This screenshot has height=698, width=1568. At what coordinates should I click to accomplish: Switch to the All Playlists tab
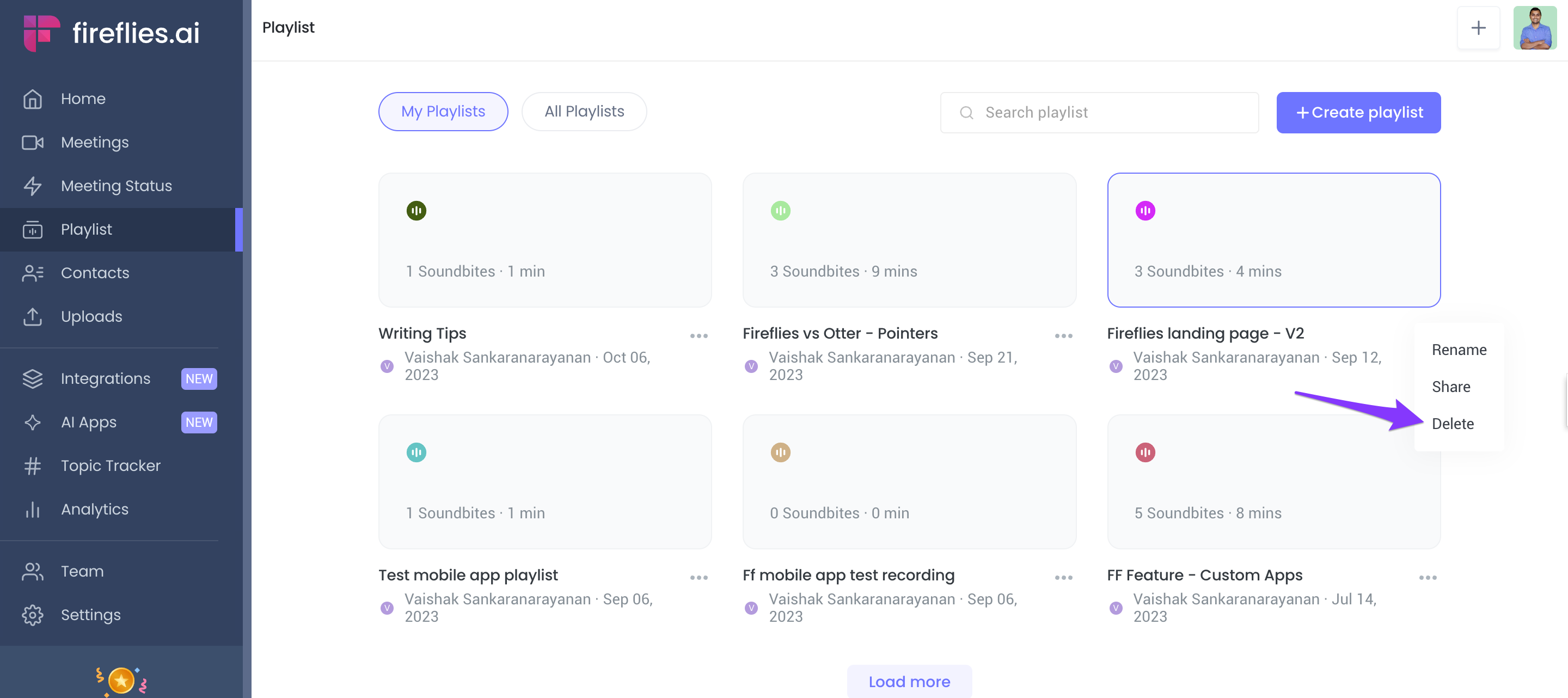(x=584, y=112)
